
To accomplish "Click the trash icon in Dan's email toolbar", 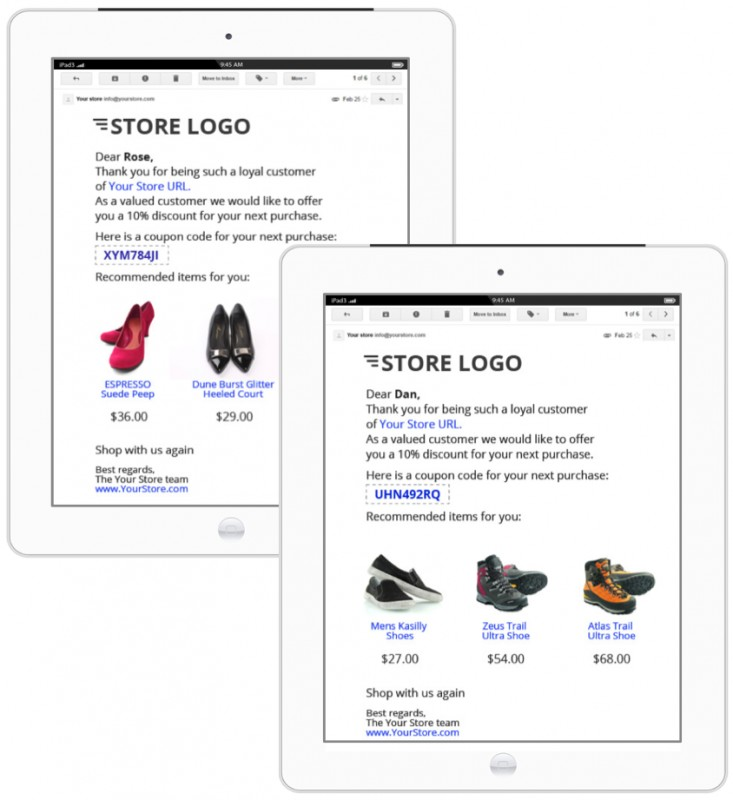I will pyautogui.click(x=447, y=314).
